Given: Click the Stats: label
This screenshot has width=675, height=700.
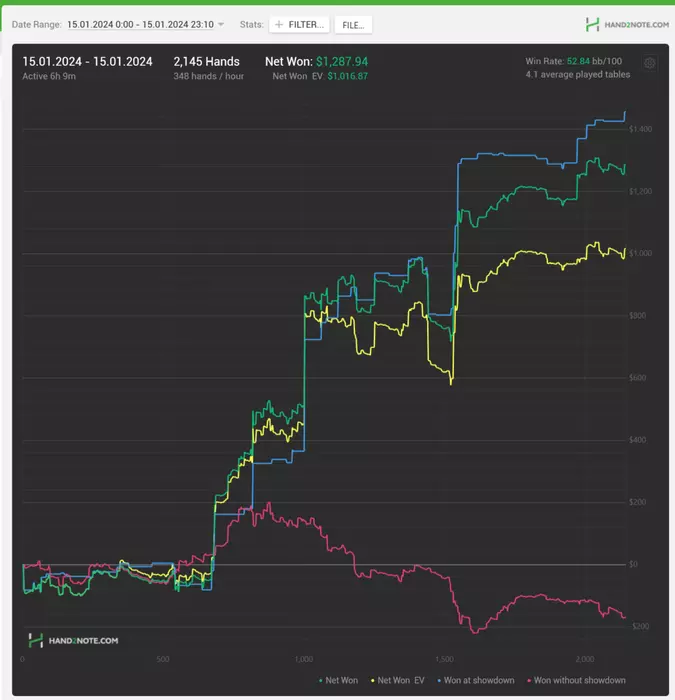Looking at the screenshot, I should pos(251,25).
